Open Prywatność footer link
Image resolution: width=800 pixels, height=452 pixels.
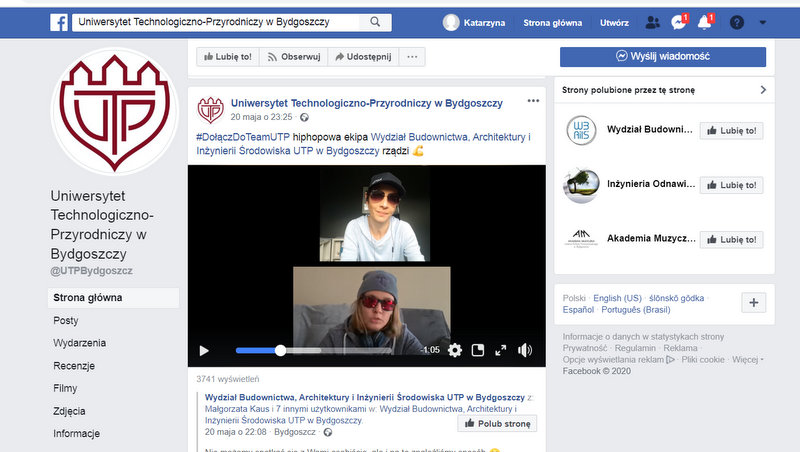point(585,348)
